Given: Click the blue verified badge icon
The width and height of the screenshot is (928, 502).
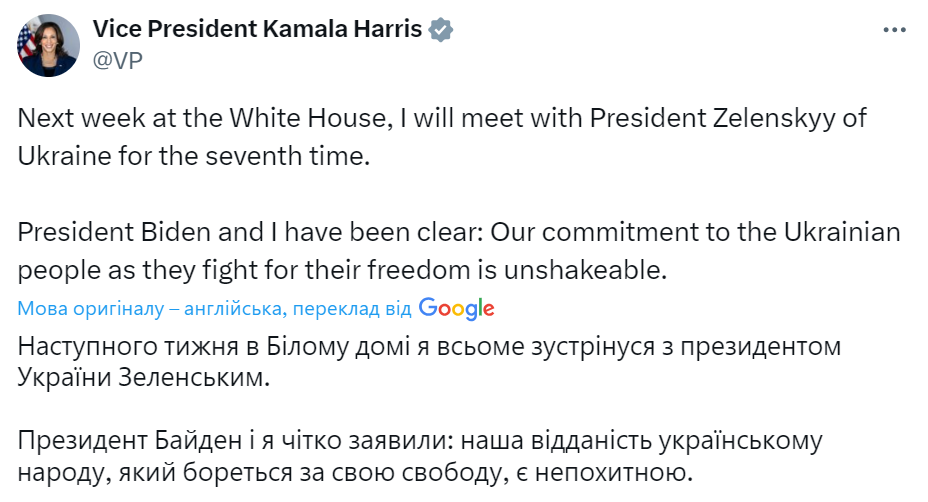Looking at the screenshot, I should coord(441,31).
